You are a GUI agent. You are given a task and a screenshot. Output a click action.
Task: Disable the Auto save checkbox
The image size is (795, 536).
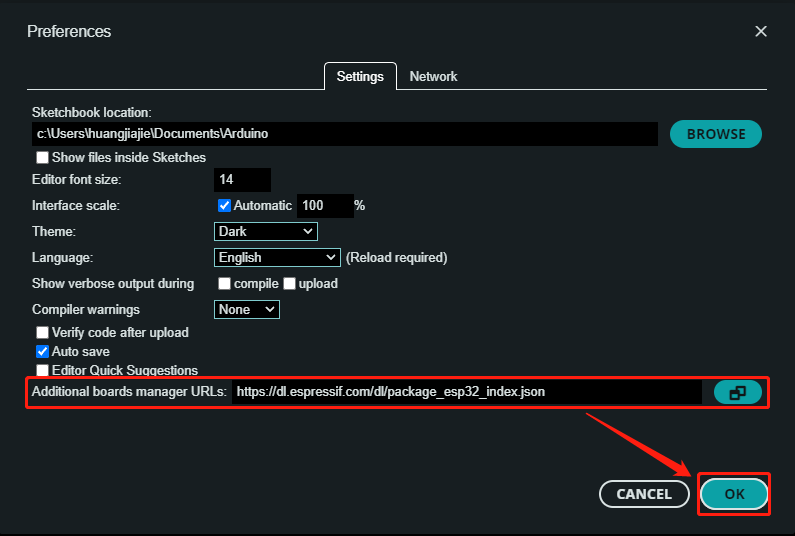click(x=43, y=352)
